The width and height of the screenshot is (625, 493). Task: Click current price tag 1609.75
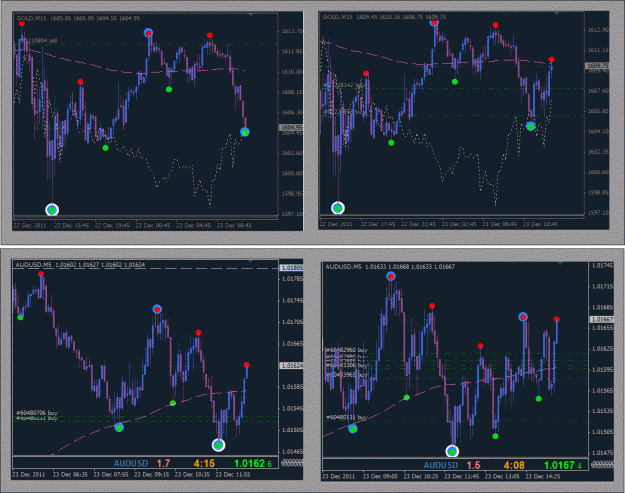[597, 66]
